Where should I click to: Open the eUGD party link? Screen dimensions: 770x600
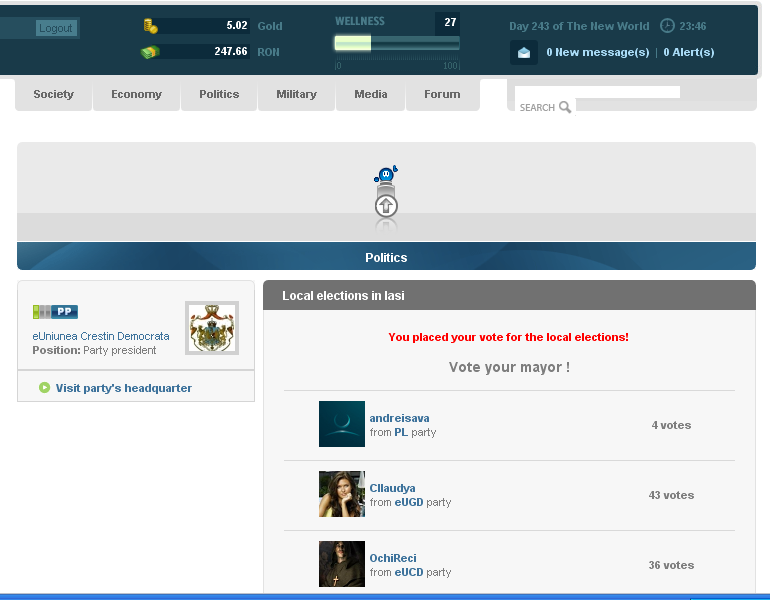coord(409,502)
